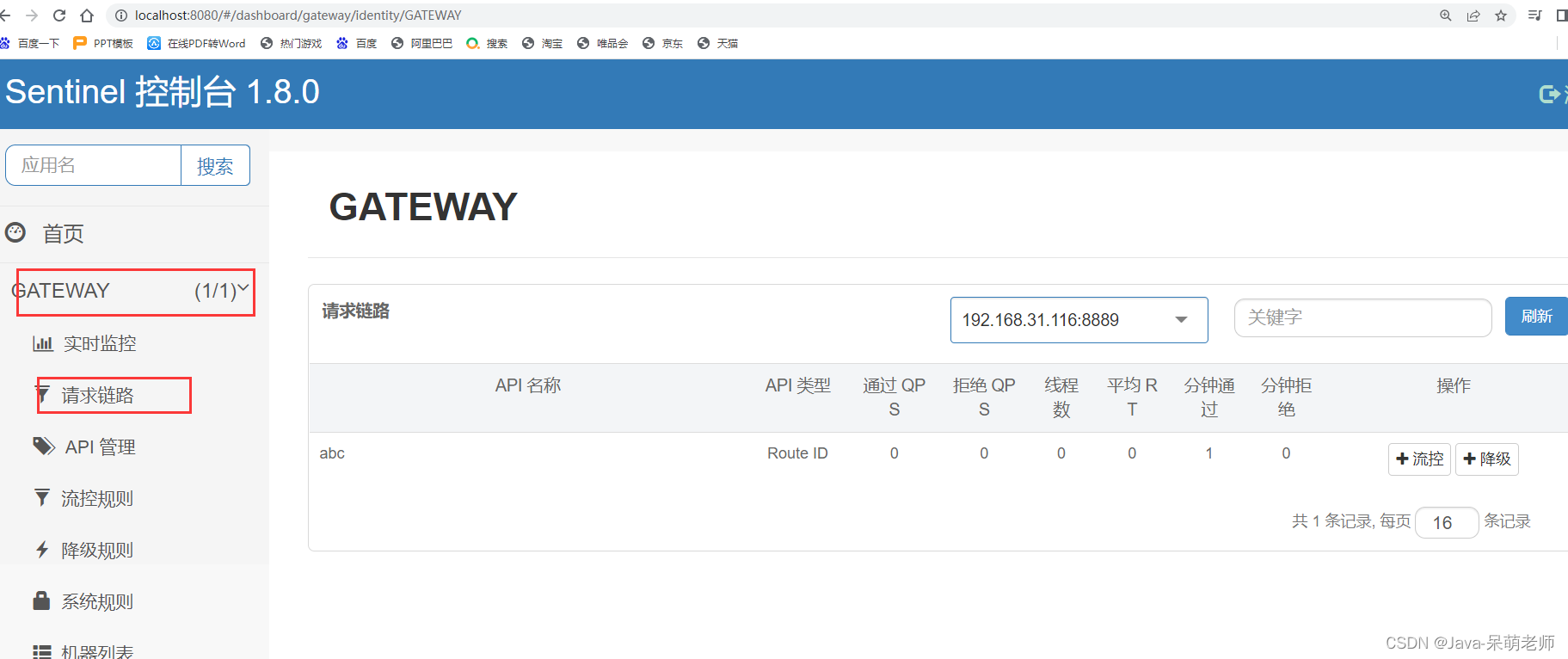Click the browser forward arrow

[x=32, y=15]
